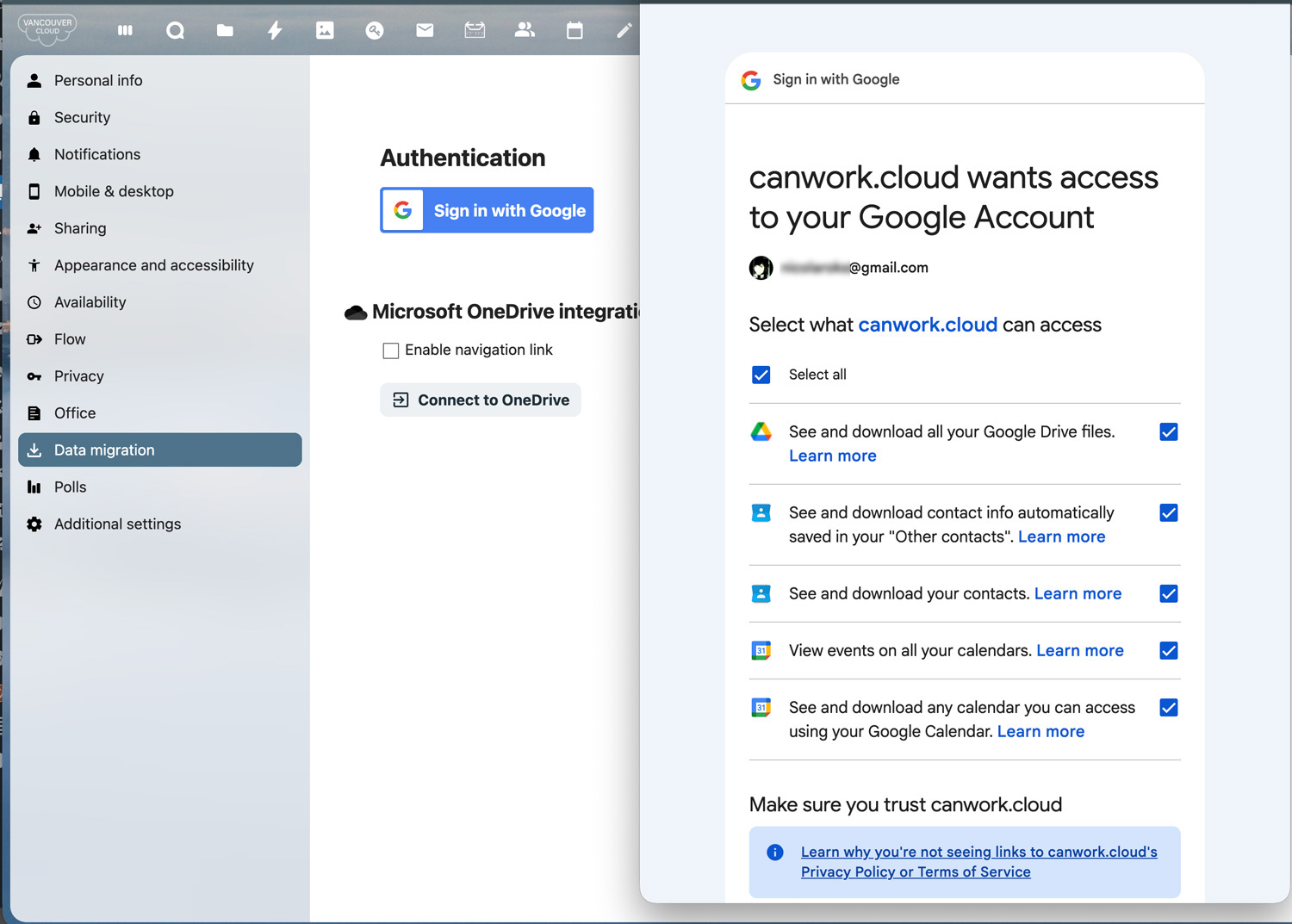Click the Vancouver Cloud logo

(x=47, y=28)
